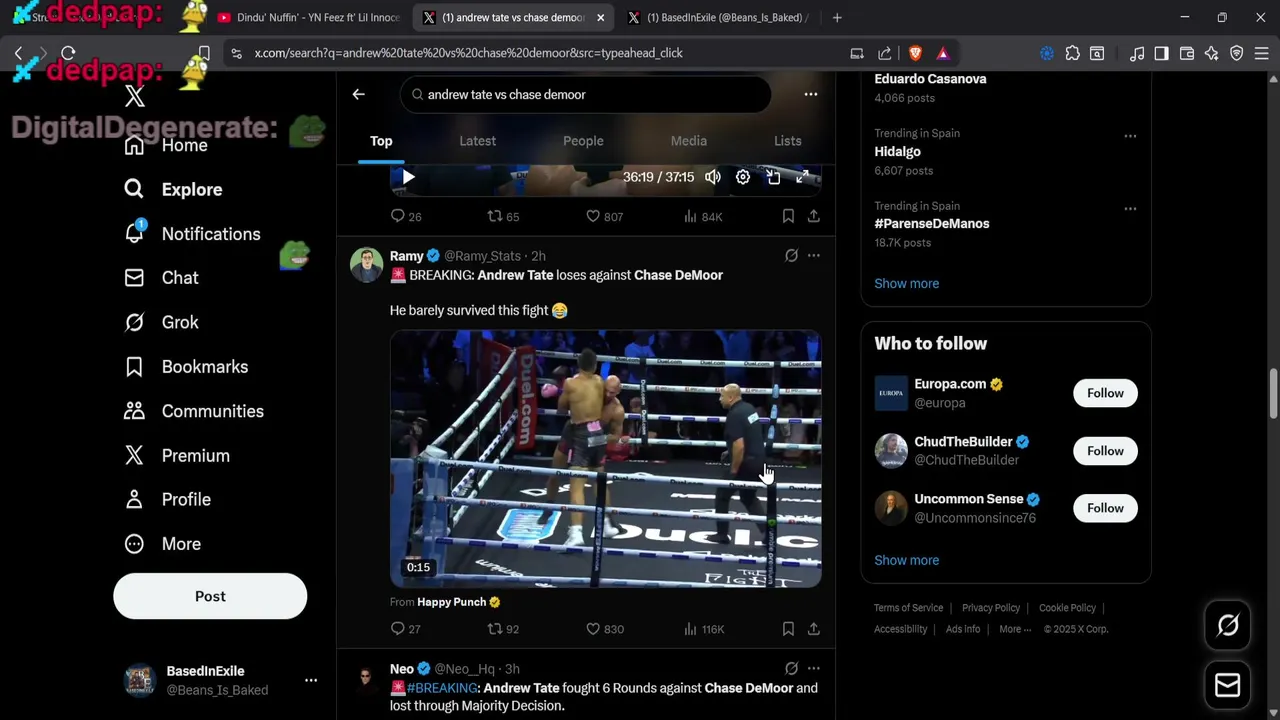Open Grok from the sidebar
This screenshot has width=1280, height=720.
pyautogui.click(x=161, y=322)
